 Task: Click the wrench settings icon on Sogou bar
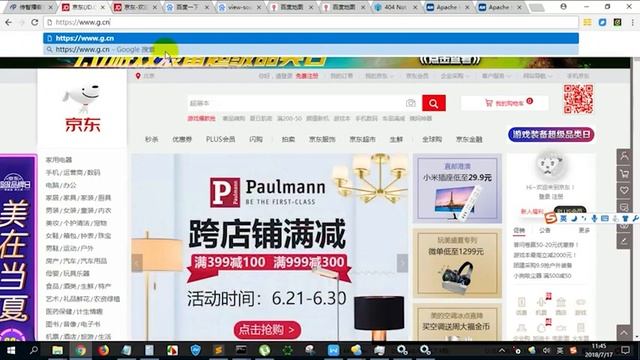636,219
